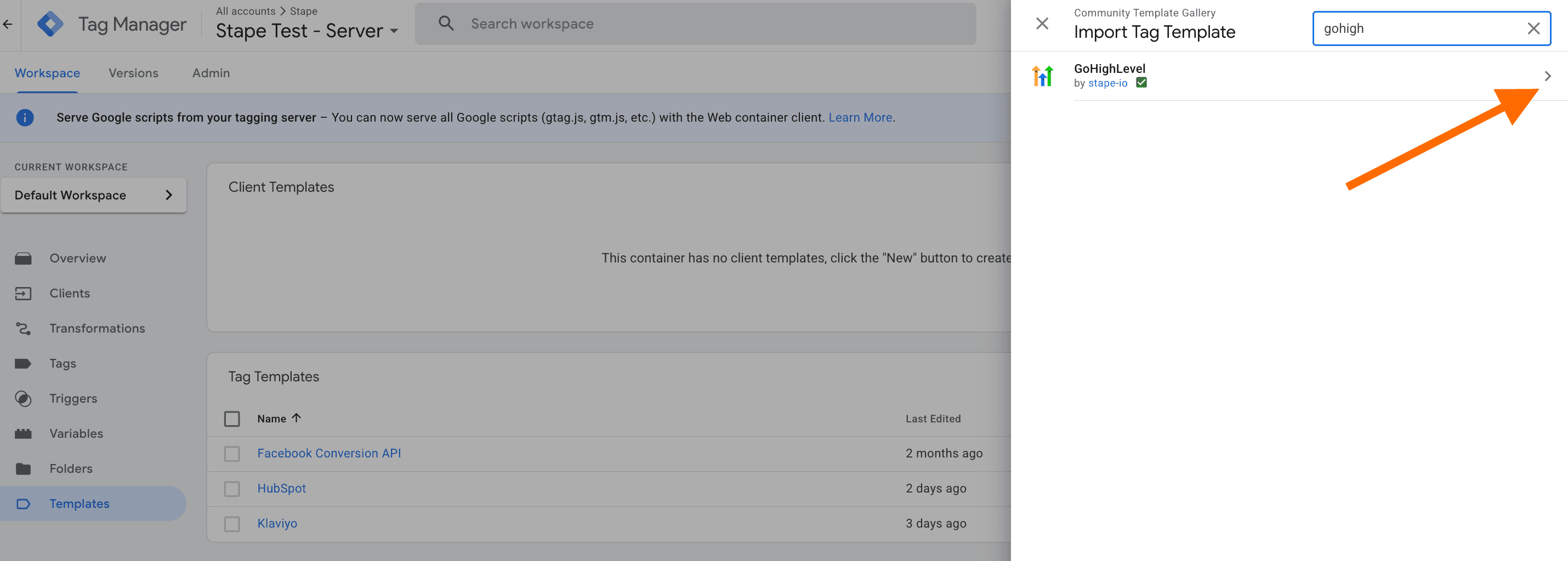Click the Search workspace field

(694, 24)
